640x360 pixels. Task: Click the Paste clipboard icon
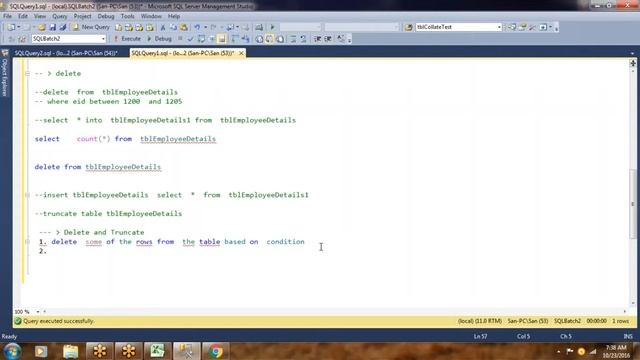coord(184,27)
